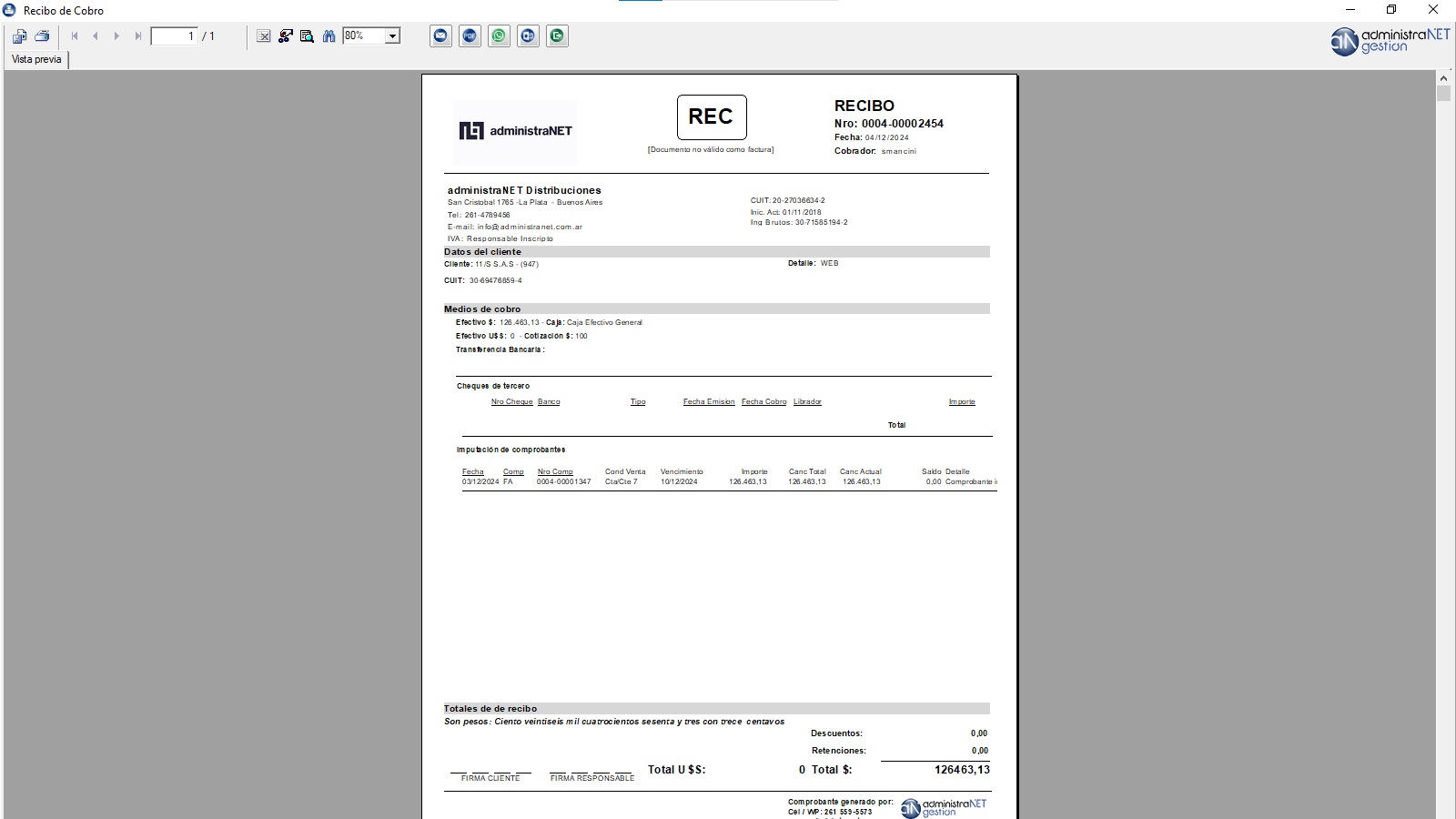Click the FIRMA CLIENTE signature line

490,775
